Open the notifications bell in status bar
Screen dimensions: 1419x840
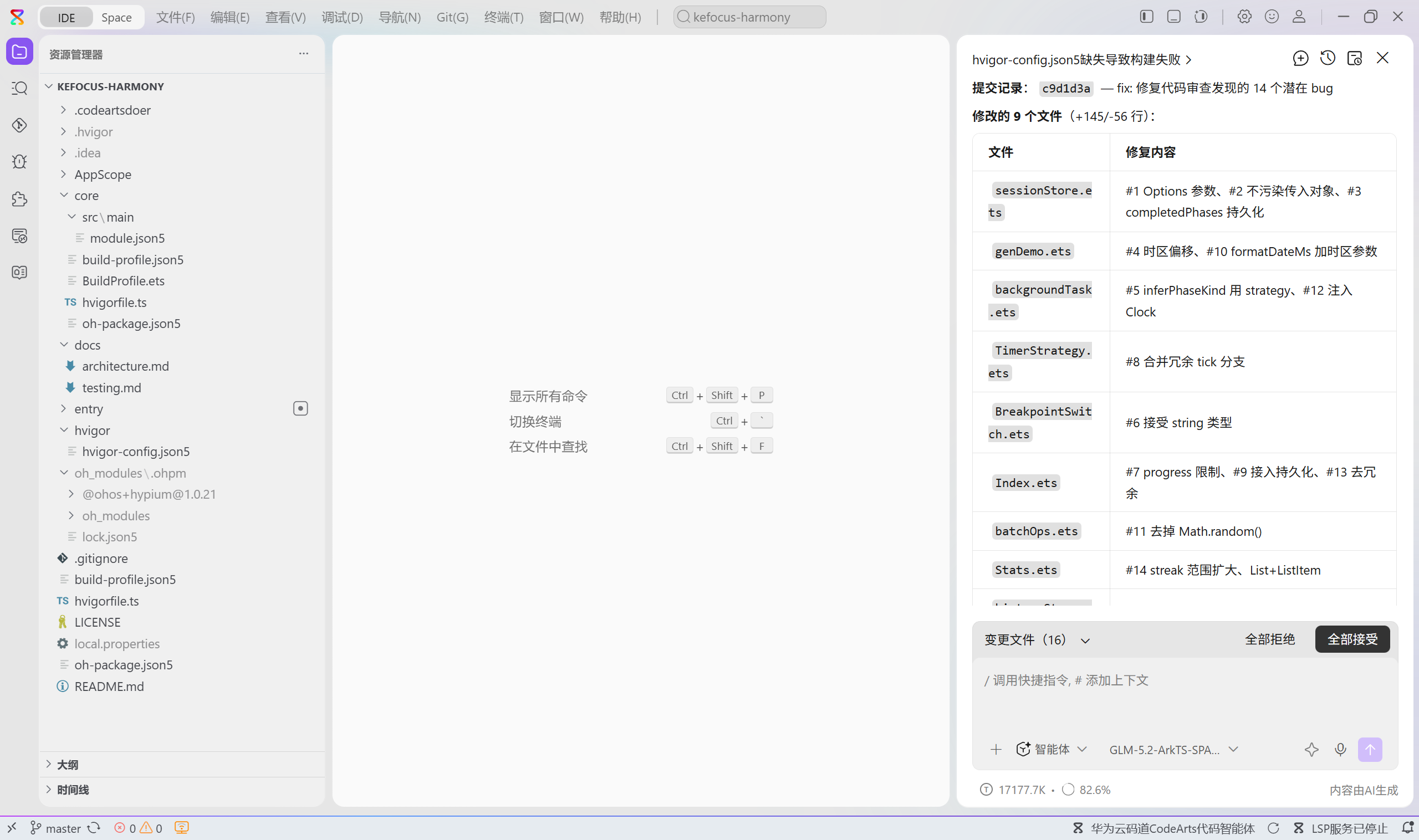(1408, 828)
